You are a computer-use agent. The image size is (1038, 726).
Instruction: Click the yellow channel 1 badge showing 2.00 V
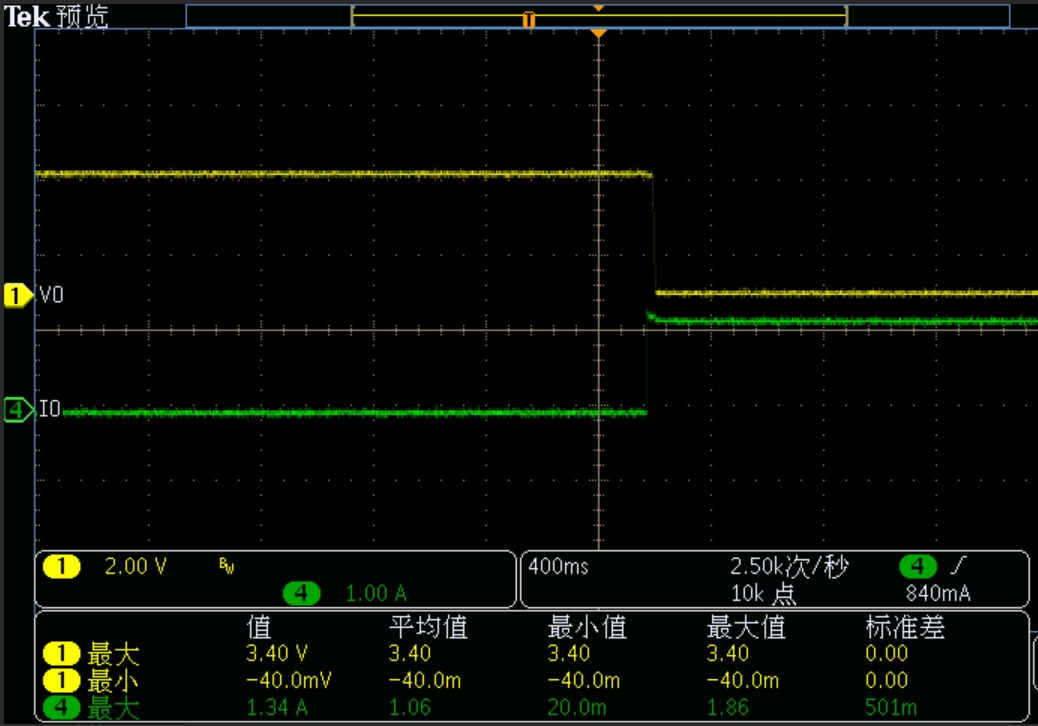[x=62, y=567]
